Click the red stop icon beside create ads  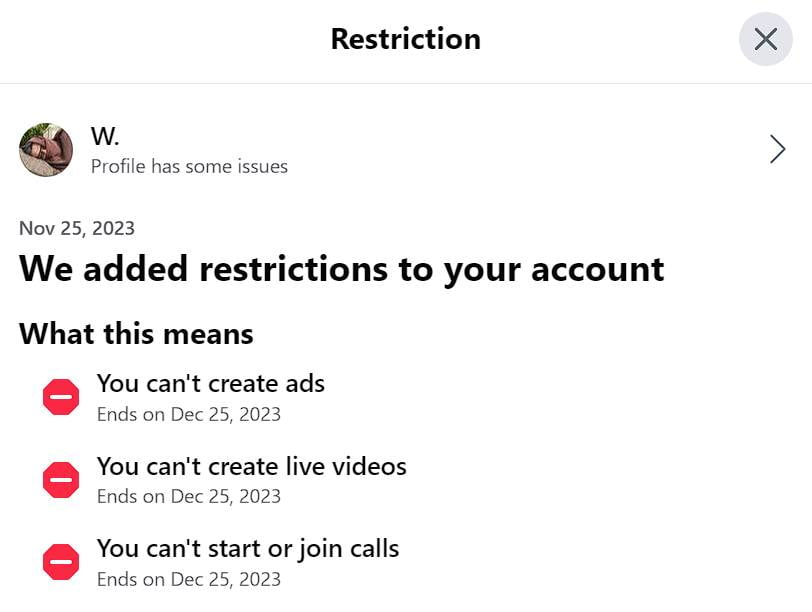coord(61,397)
